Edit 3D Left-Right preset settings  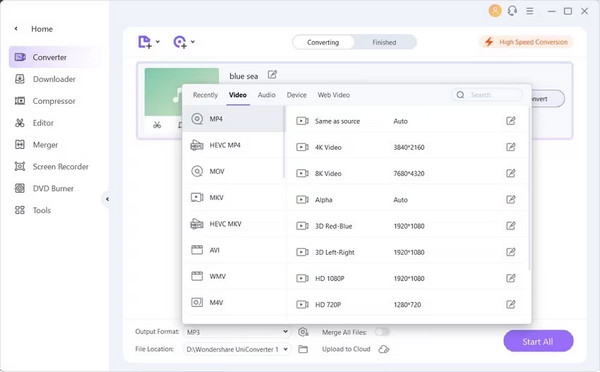(x=511, y=252)
